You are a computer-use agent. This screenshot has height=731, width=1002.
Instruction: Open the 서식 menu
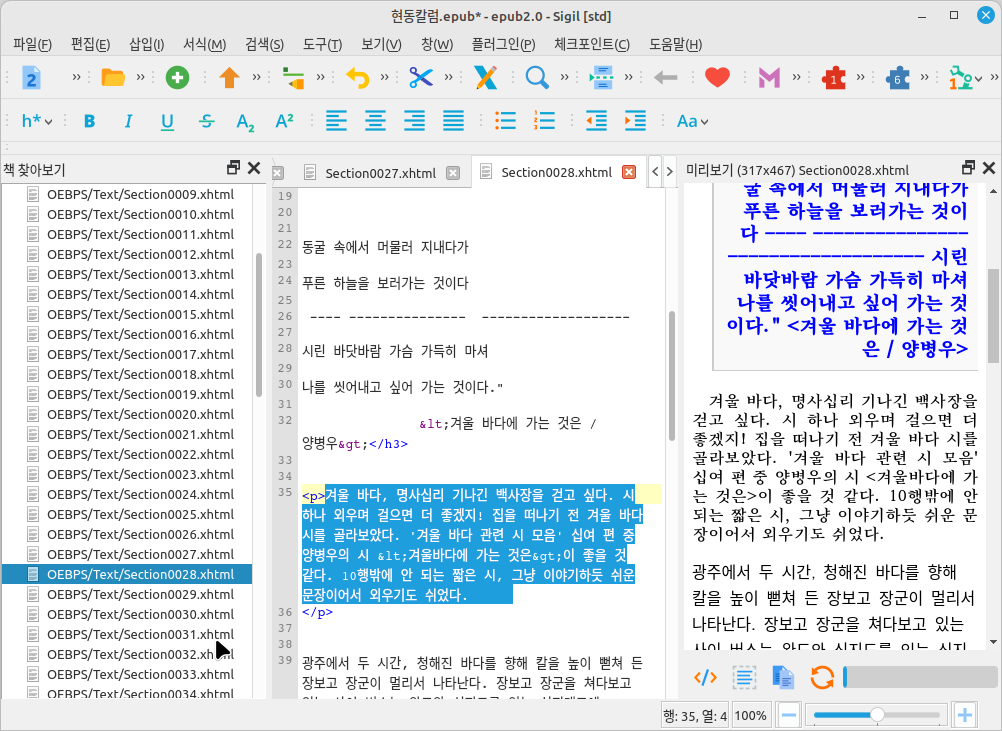pos(204,44)
